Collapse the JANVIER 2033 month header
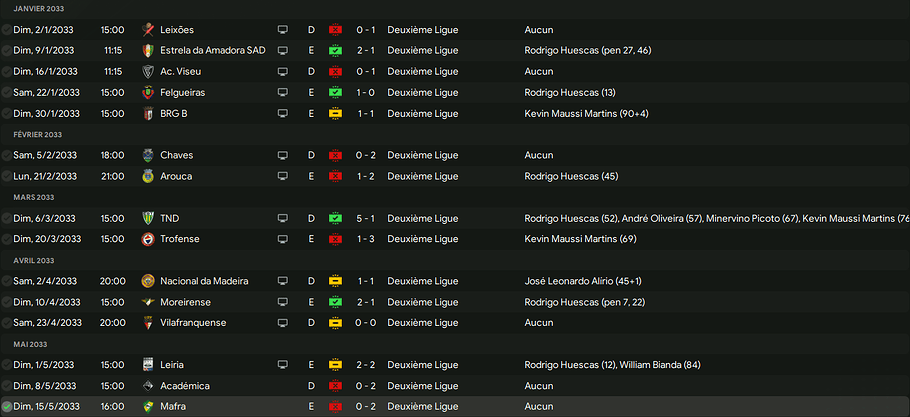 [x=38, y=9]
